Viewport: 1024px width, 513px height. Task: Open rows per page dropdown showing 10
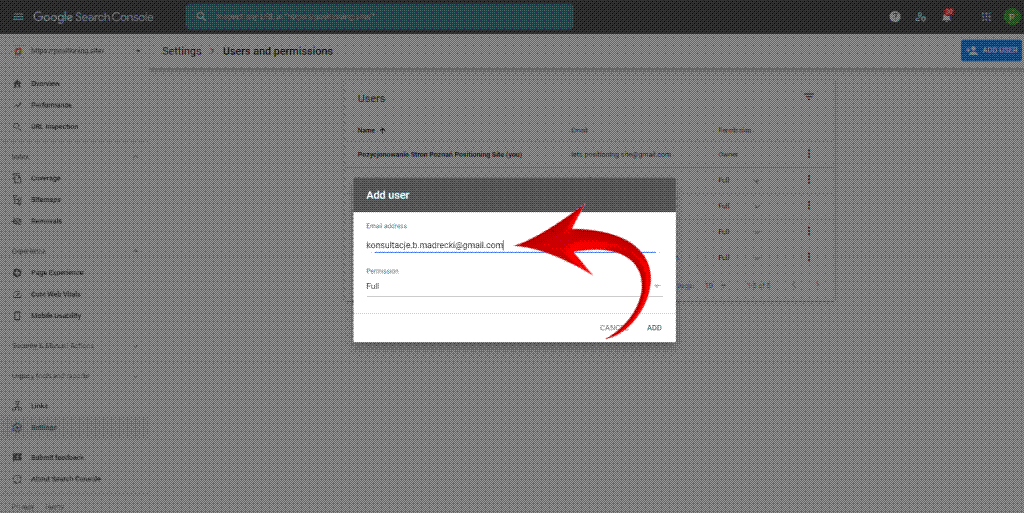[x=716, y=286]
